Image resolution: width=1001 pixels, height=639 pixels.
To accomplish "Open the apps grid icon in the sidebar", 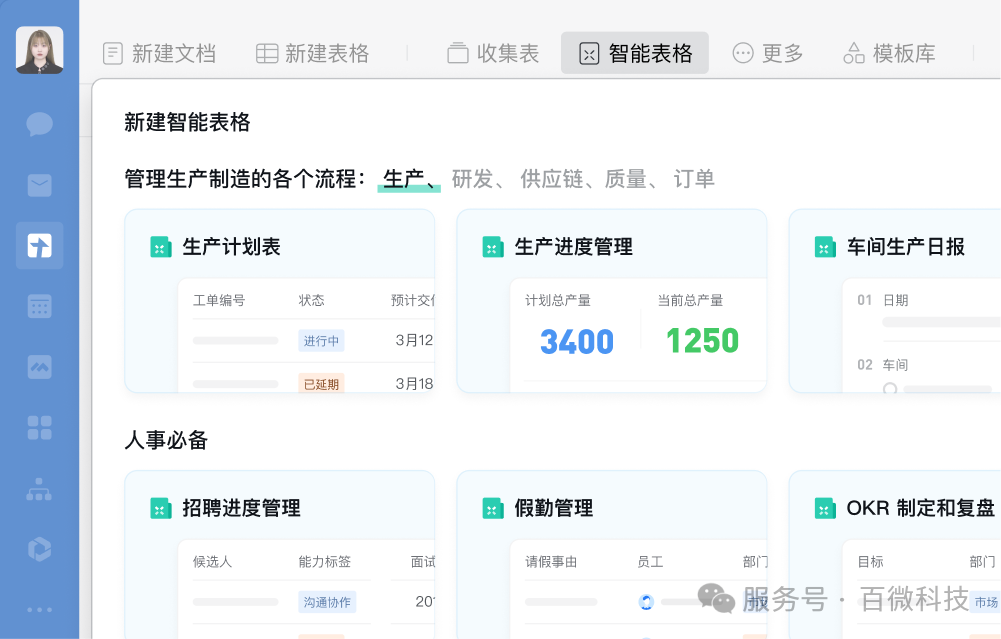I will tap(39, 428).
